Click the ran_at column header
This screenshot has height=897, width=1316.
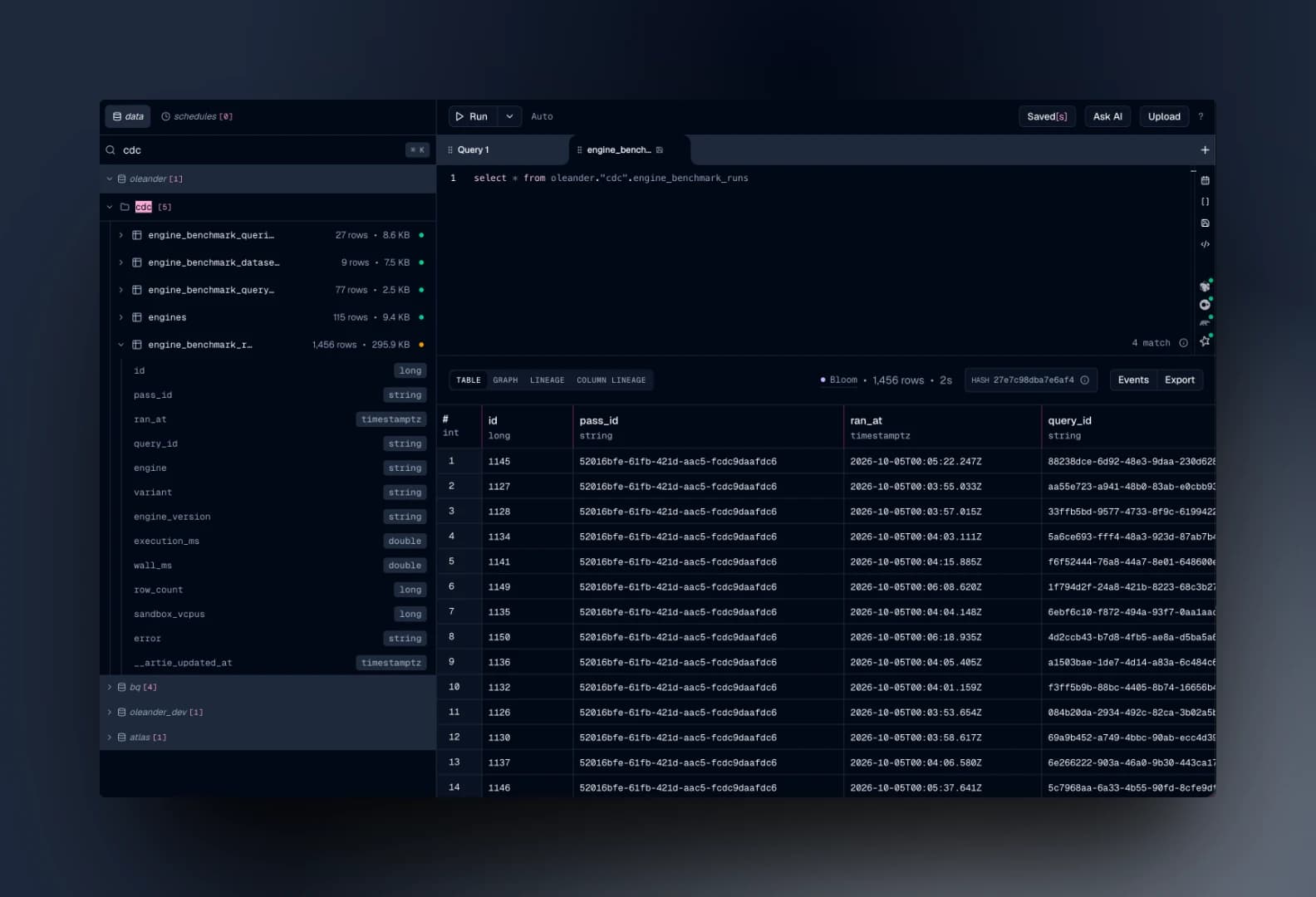coord(942,427)
